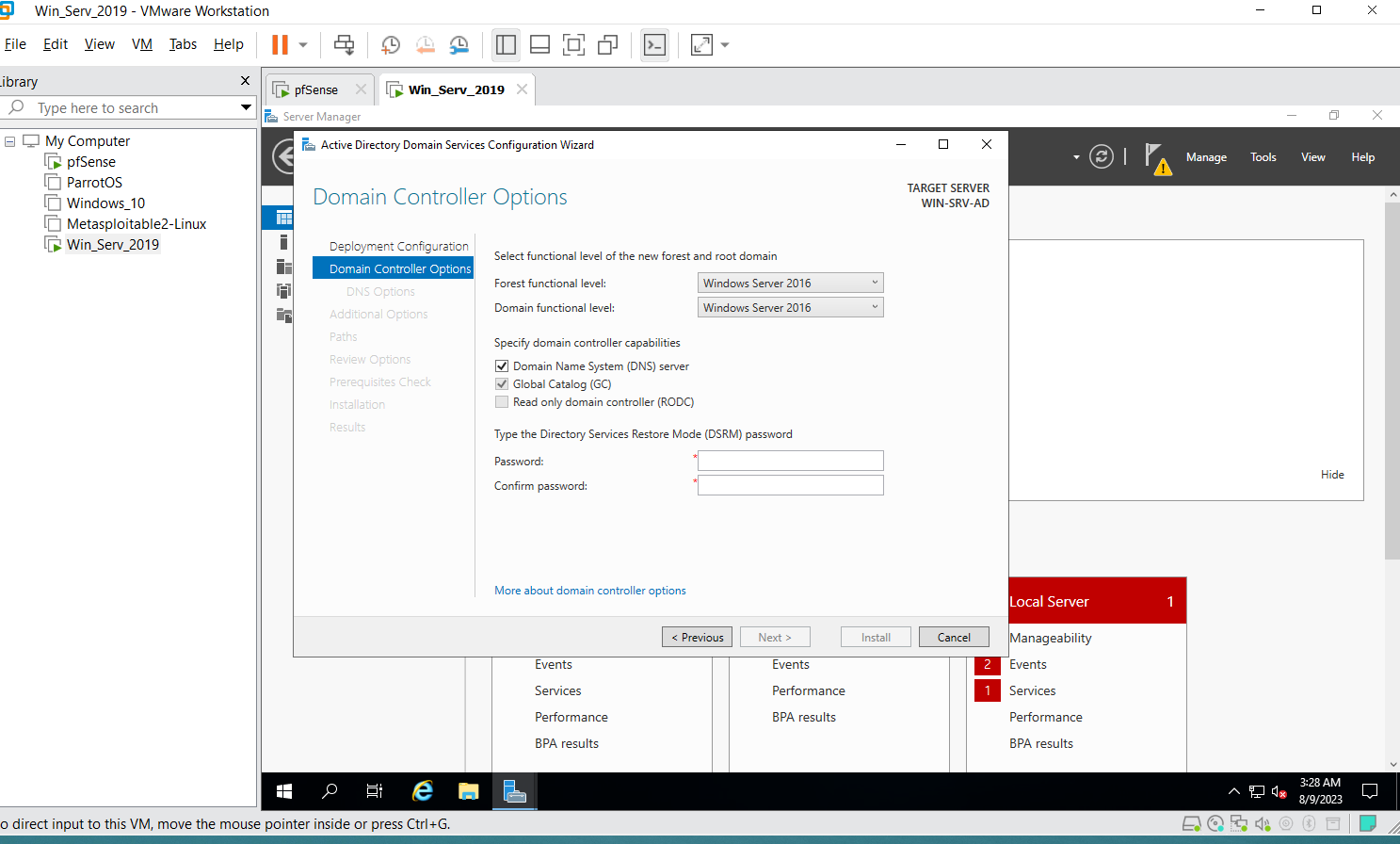Toggle Domain Name System (DNS) server checkbox
Screen dimensions: 1400x844
(502, 366)
